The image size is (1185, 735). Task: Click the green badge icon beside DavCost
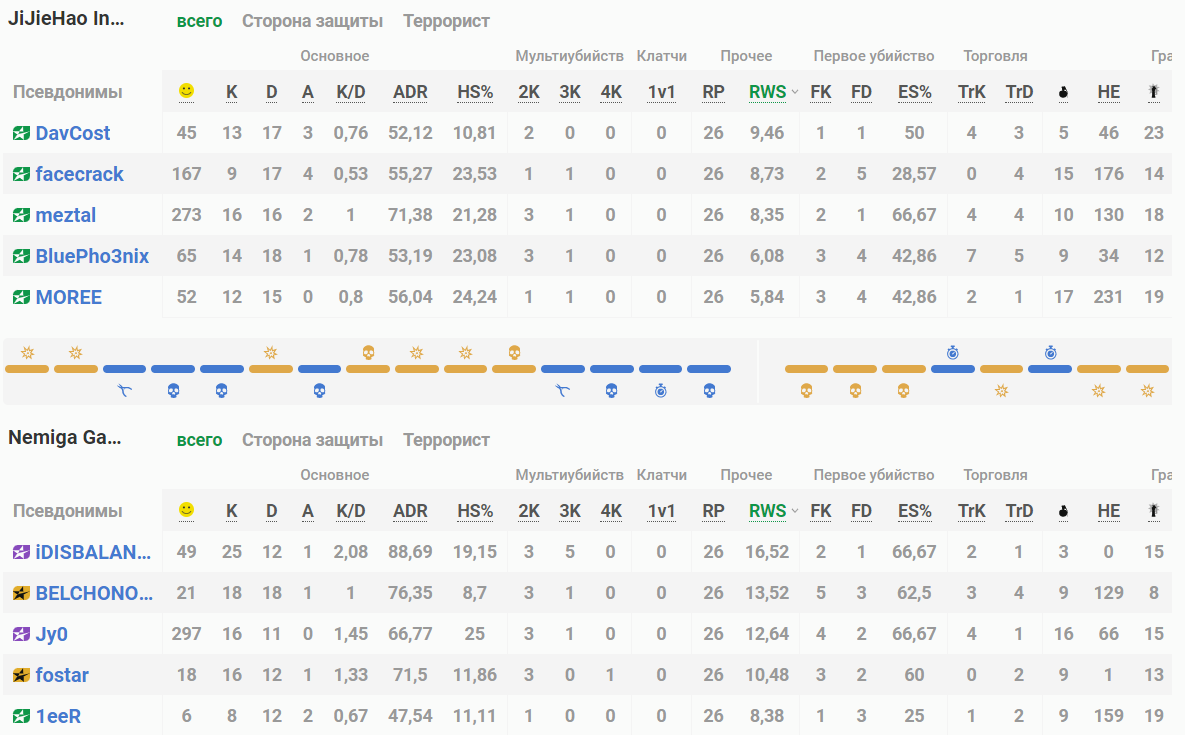click(22, 133)
